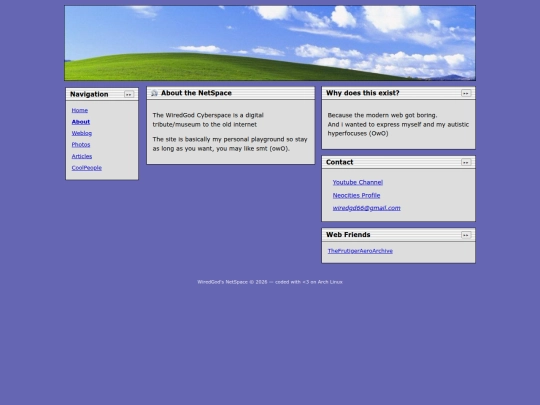Viewport: 540px width, 405px height.
Task: Click the Web Friends heading
Action: click(x=348, y=235)
